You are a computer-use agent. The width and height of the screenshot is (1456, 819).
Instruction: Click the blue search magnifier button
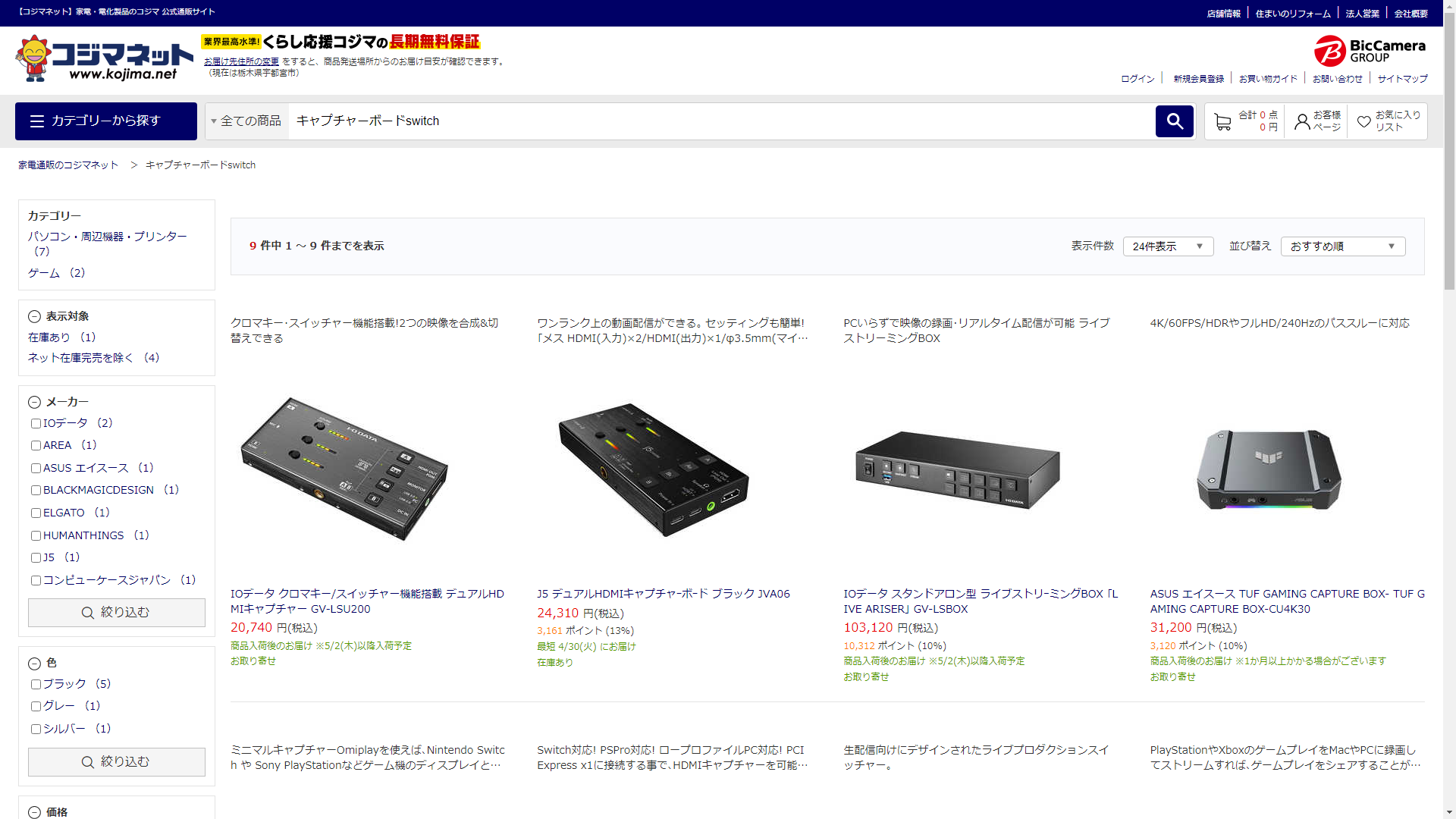pos(1174,121)
